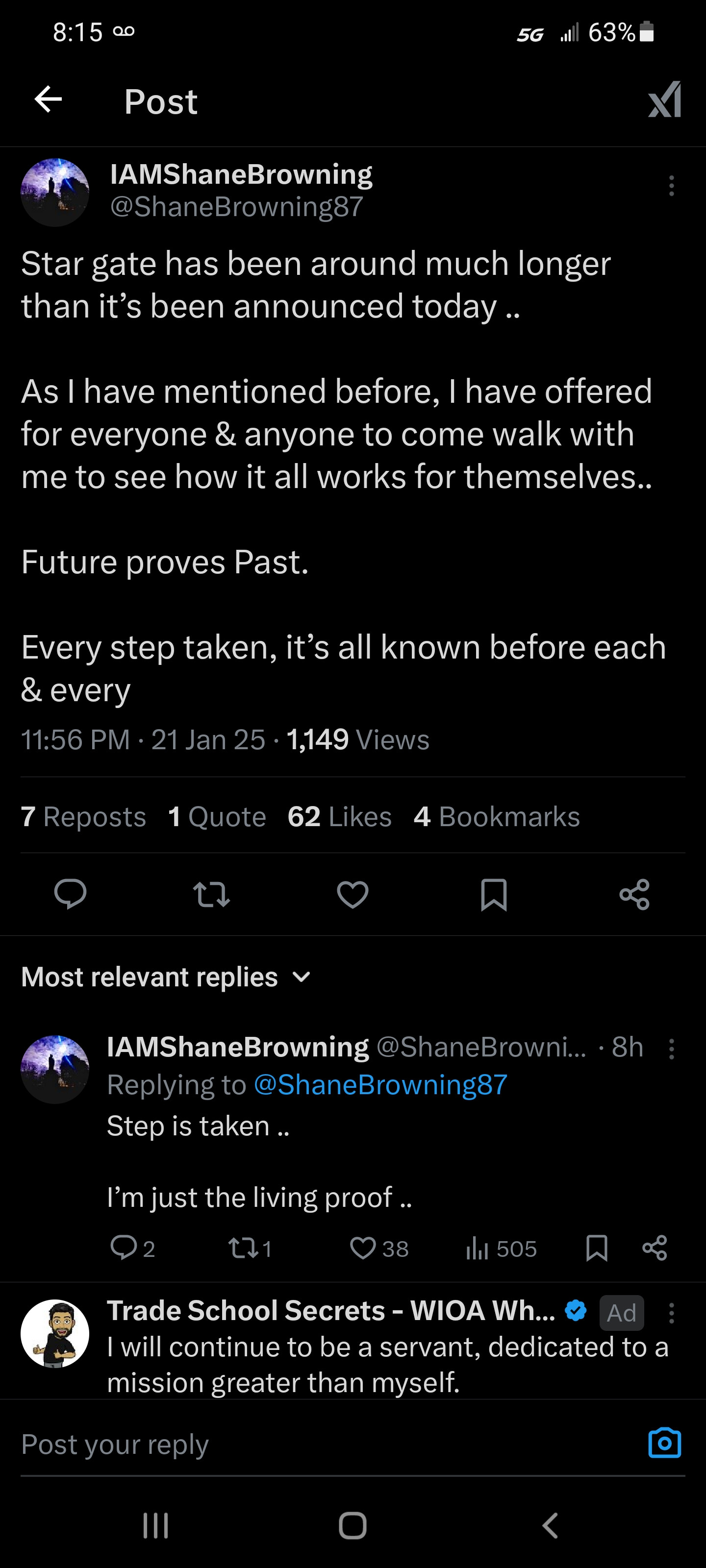Open the 7 Reposts list
The image size is (706, 1568).
[x=83, y=816]
